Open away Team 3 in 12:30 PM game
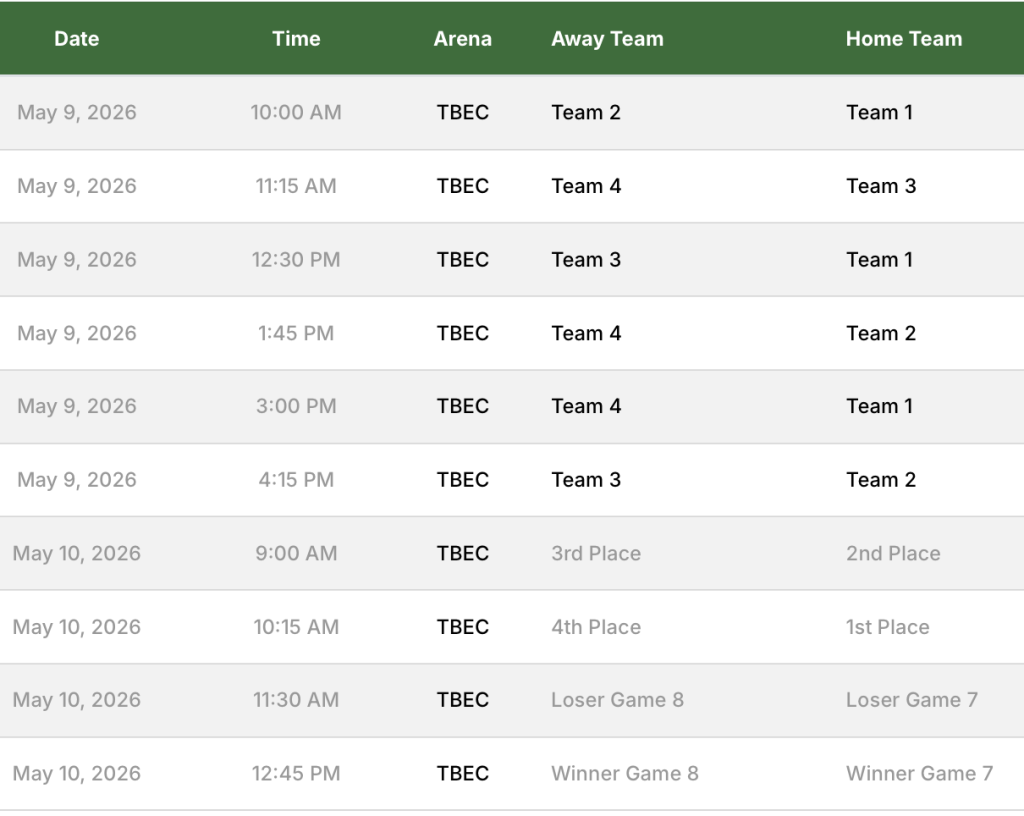The width and height of the screenshot is (1024, 816). pyautogui.click(x=586, y=260)
